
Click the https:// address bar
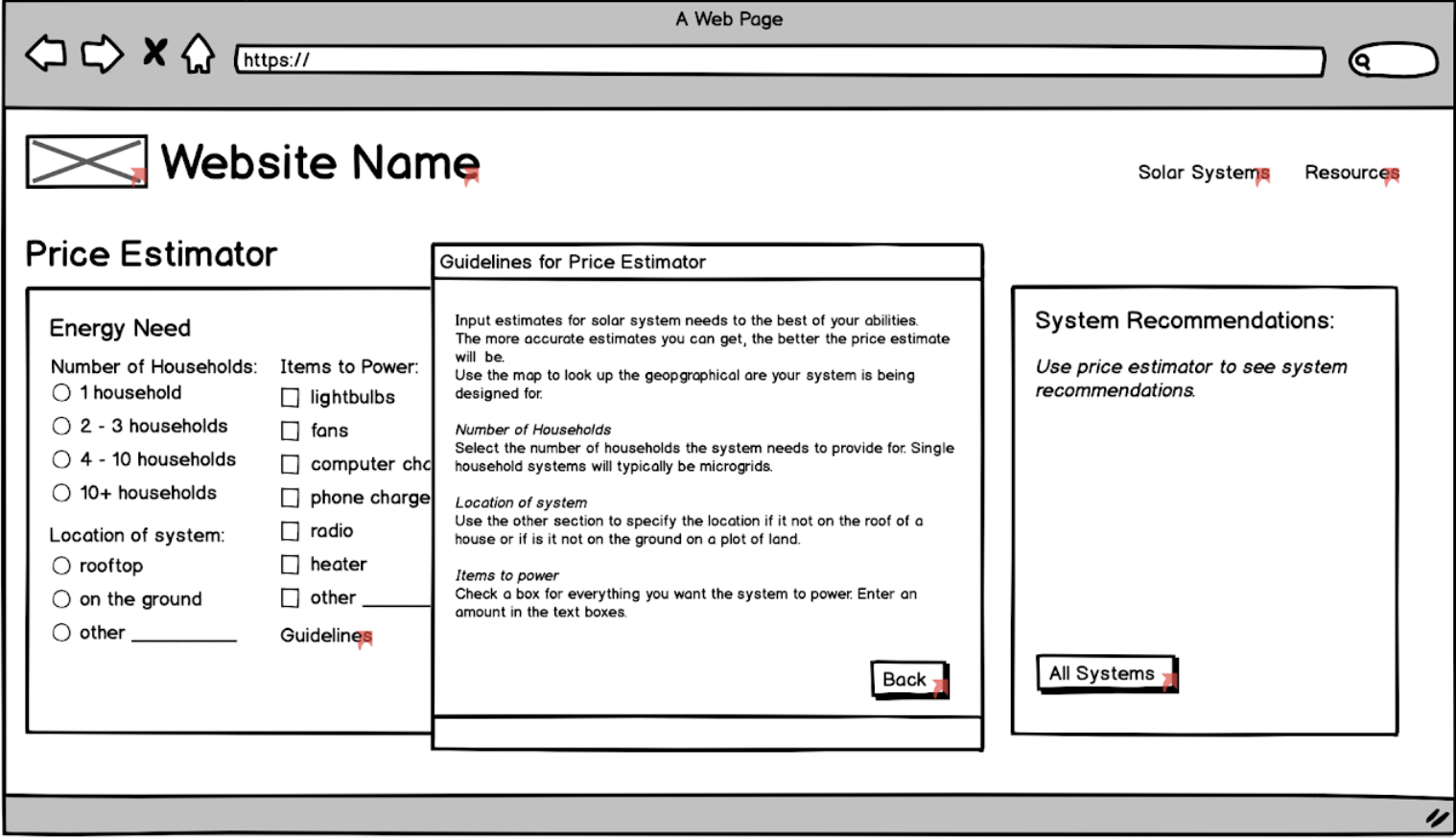(x=780, y=60)
